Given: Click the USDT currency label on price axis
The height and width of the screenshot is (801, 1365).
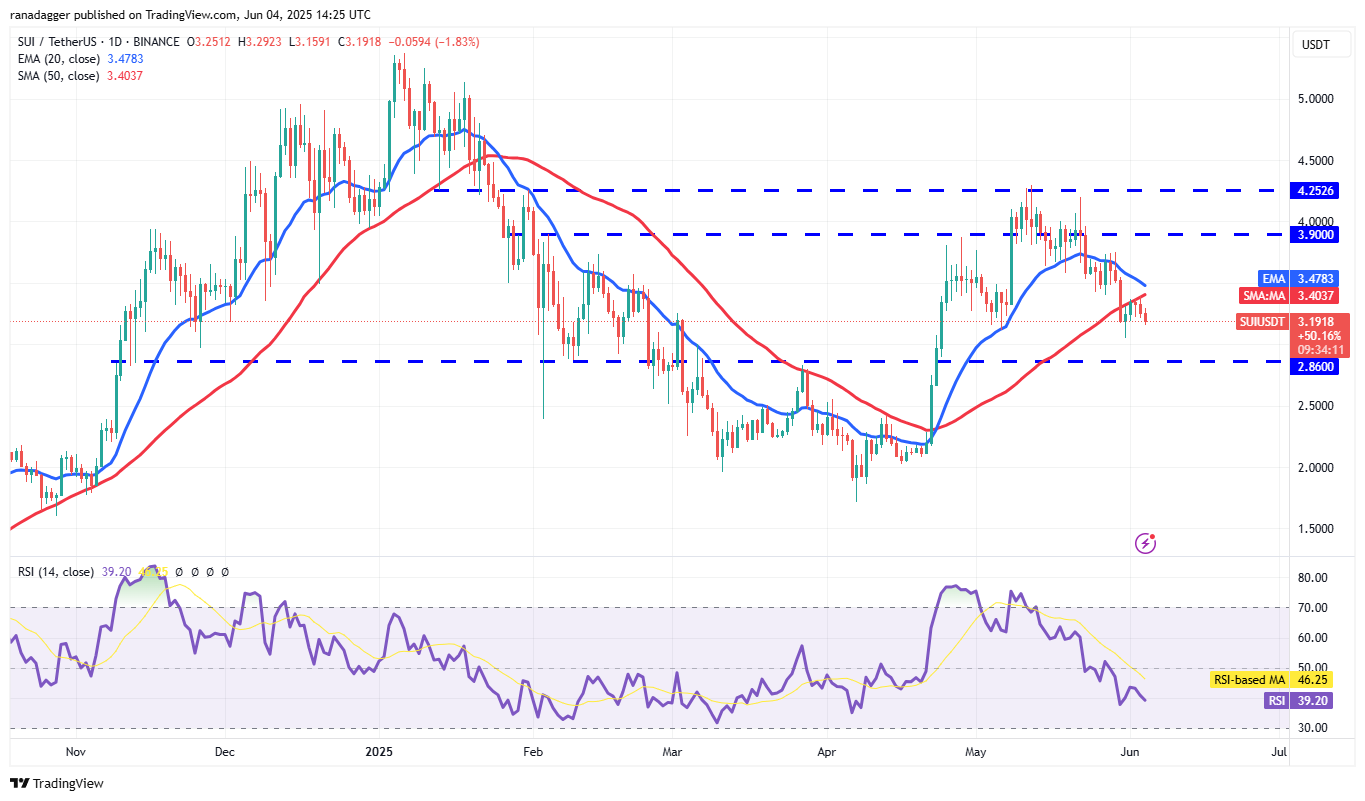Looking at the screenshot, I should [x=1314, y=44].
